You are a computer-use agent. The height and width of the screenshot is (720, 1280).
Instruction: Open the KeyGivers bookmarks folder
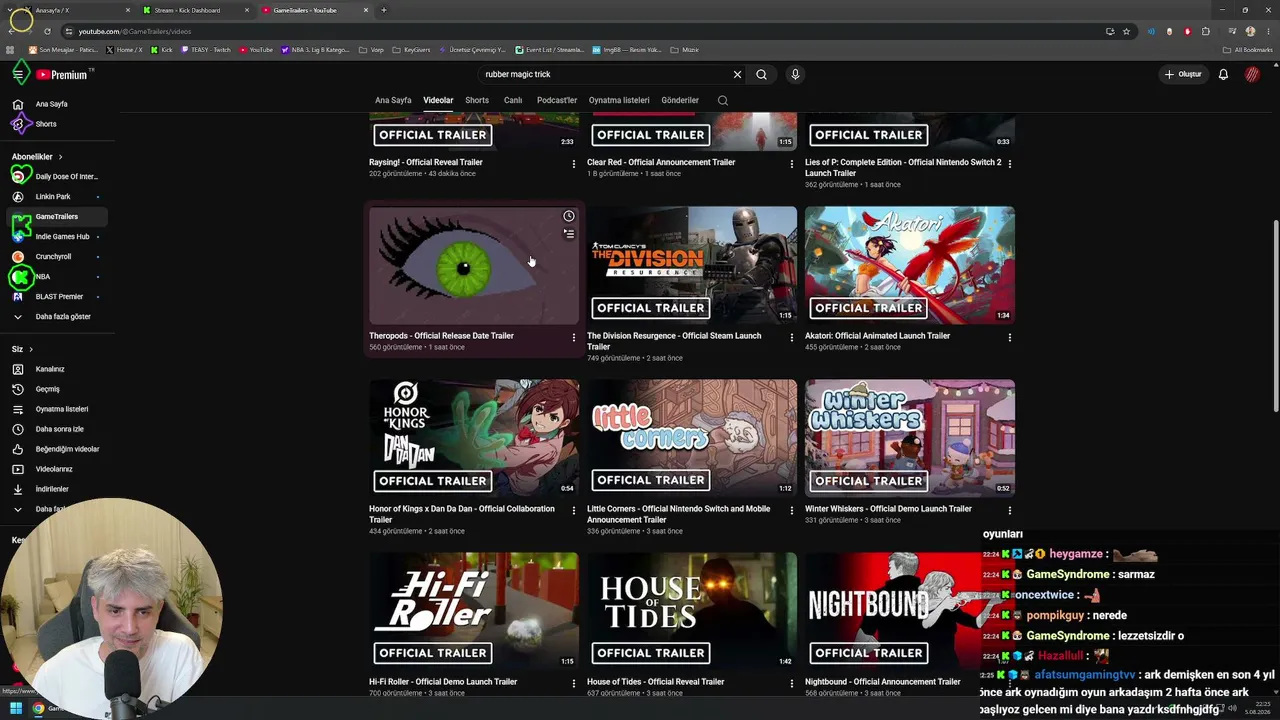[x=411, y=50]
